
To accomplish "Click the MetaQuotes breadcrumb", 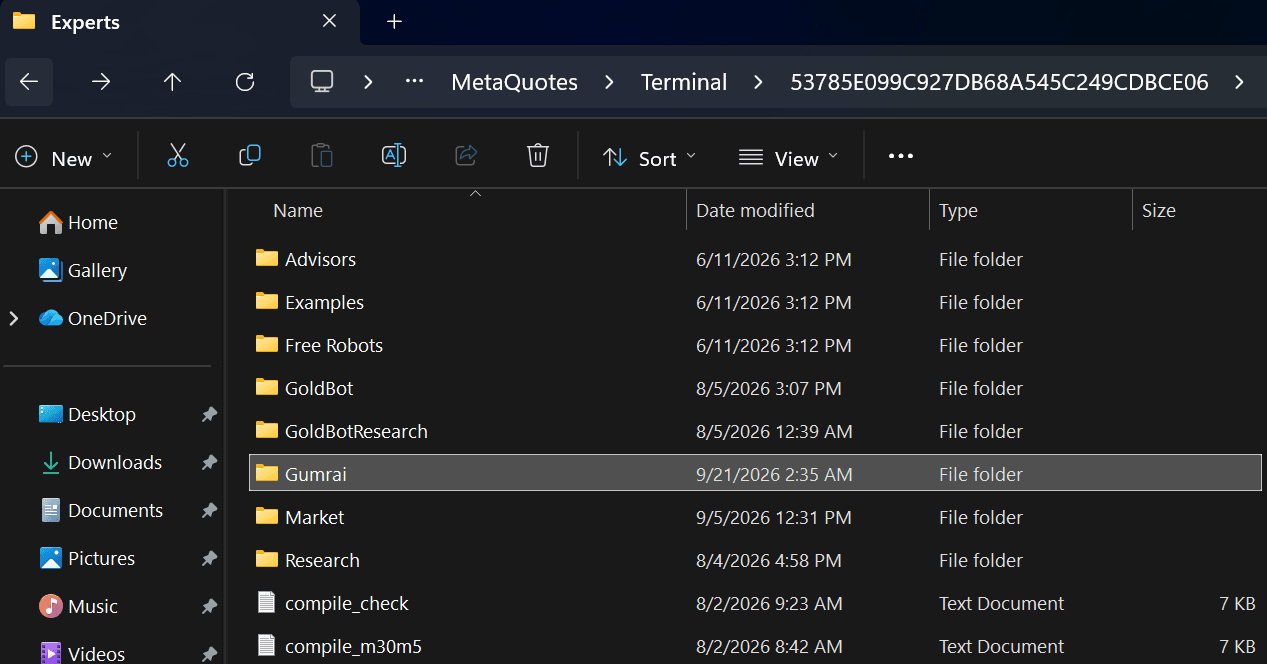I will click(515, 82).
